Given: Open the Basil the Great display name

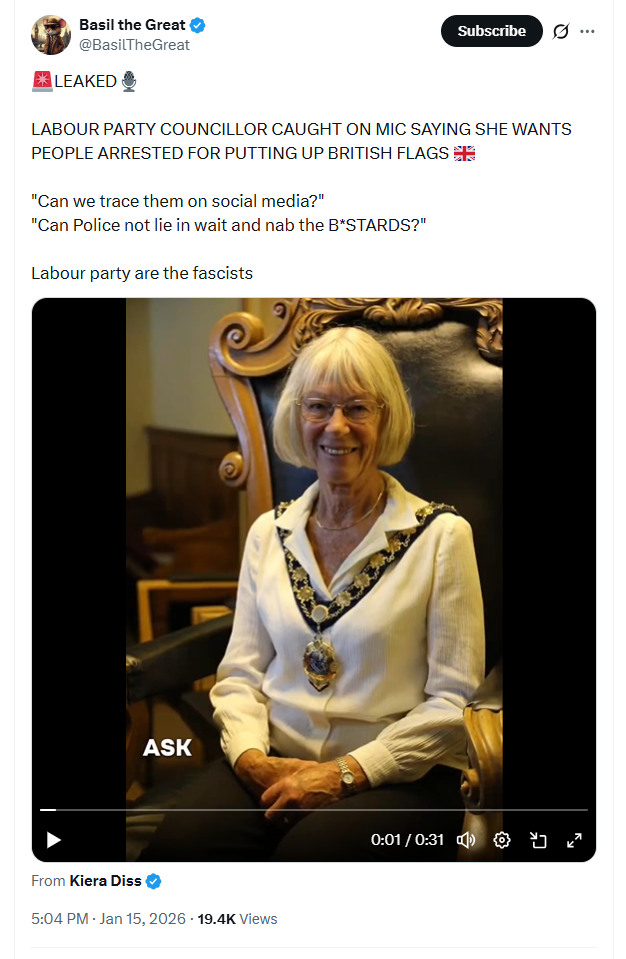Looking at the screenshot, I should (x=132, y=25).
